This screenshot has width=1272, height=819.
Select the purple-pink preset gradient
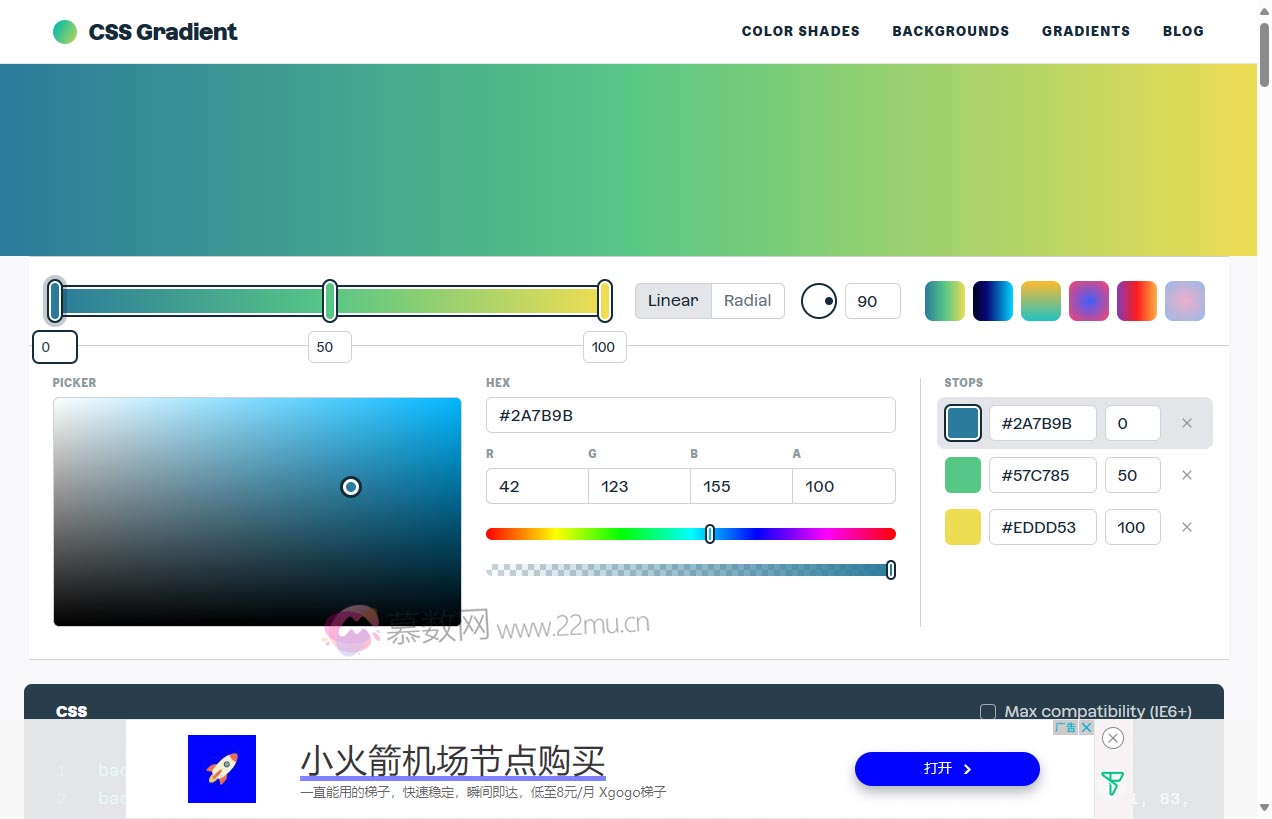1088,300
